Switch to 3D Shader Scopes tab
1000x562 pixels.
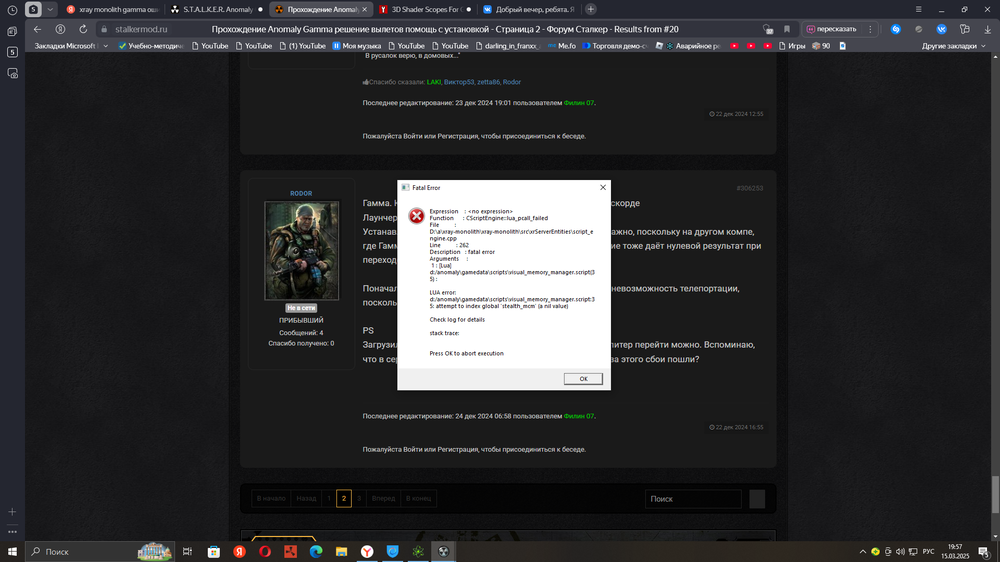[425, 9]
